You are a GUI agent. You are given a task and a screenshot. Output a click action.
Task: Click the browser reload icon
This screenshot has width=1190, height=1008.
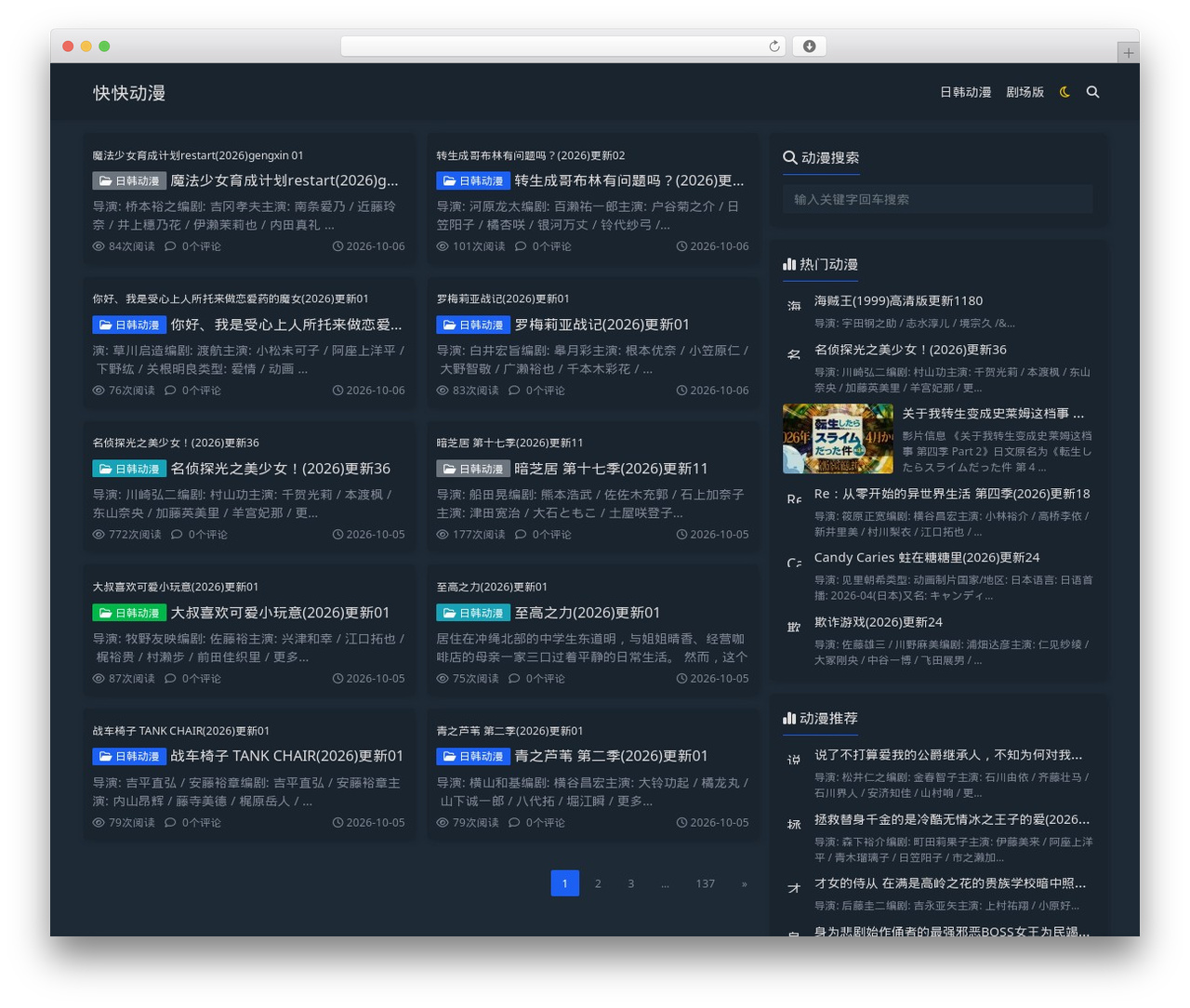(774, 46)
